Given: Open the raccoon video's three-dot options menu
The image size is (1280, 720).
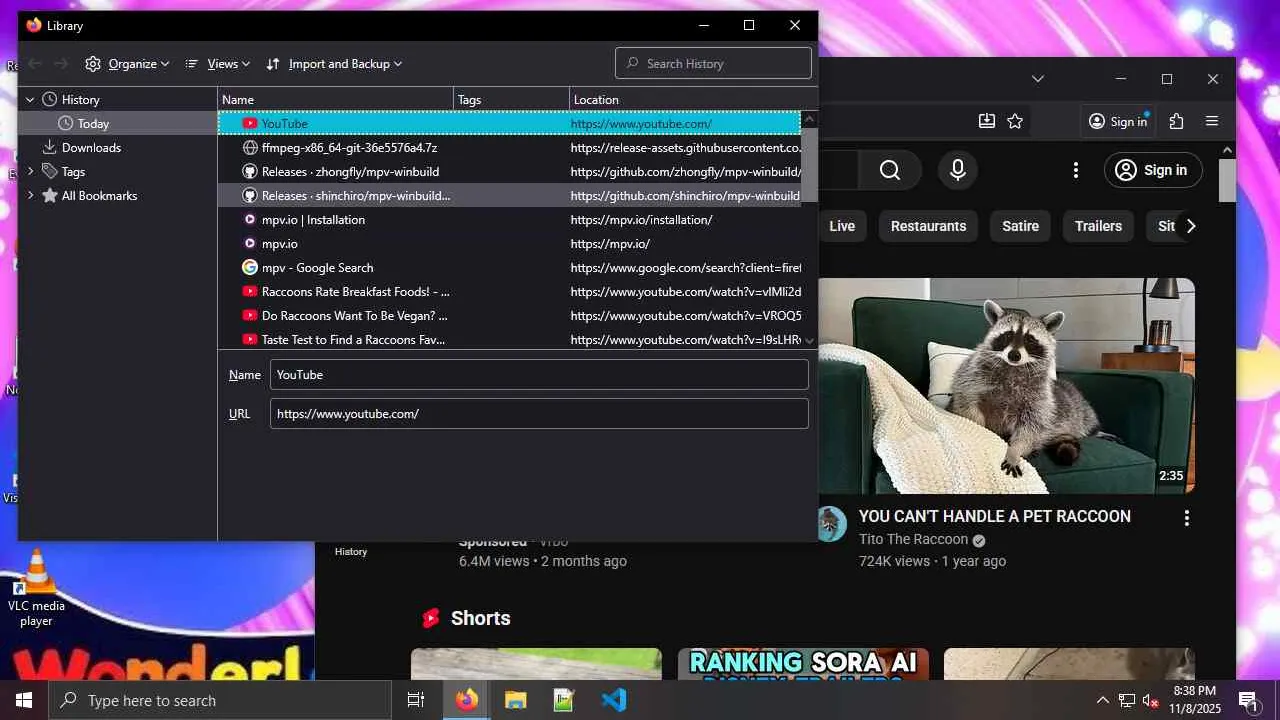Looking at the screenshot, I should pyautogui.click(x=1187, y=518).
